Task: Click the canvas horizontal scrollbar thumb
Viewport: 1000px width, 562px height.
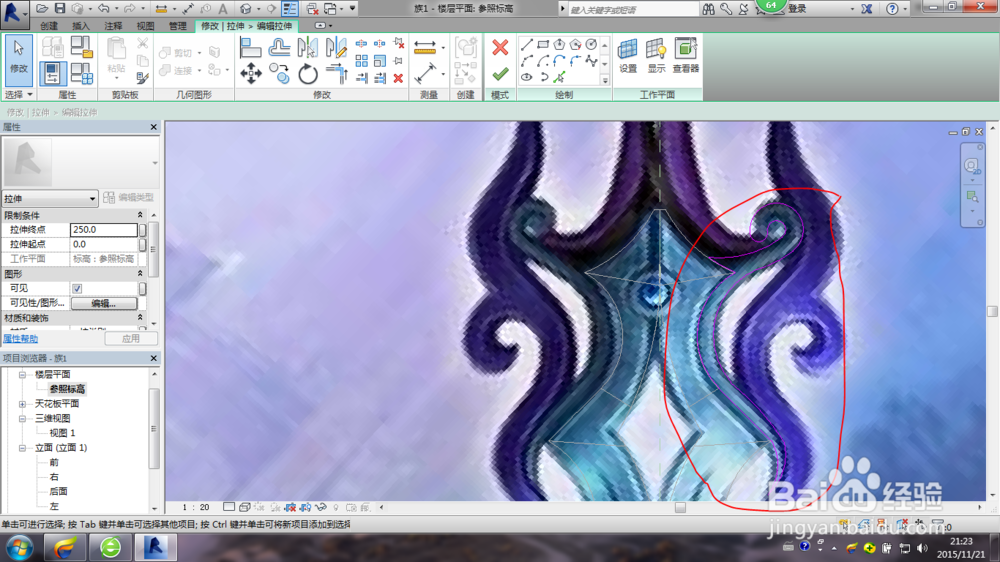Action: [680, 507]
